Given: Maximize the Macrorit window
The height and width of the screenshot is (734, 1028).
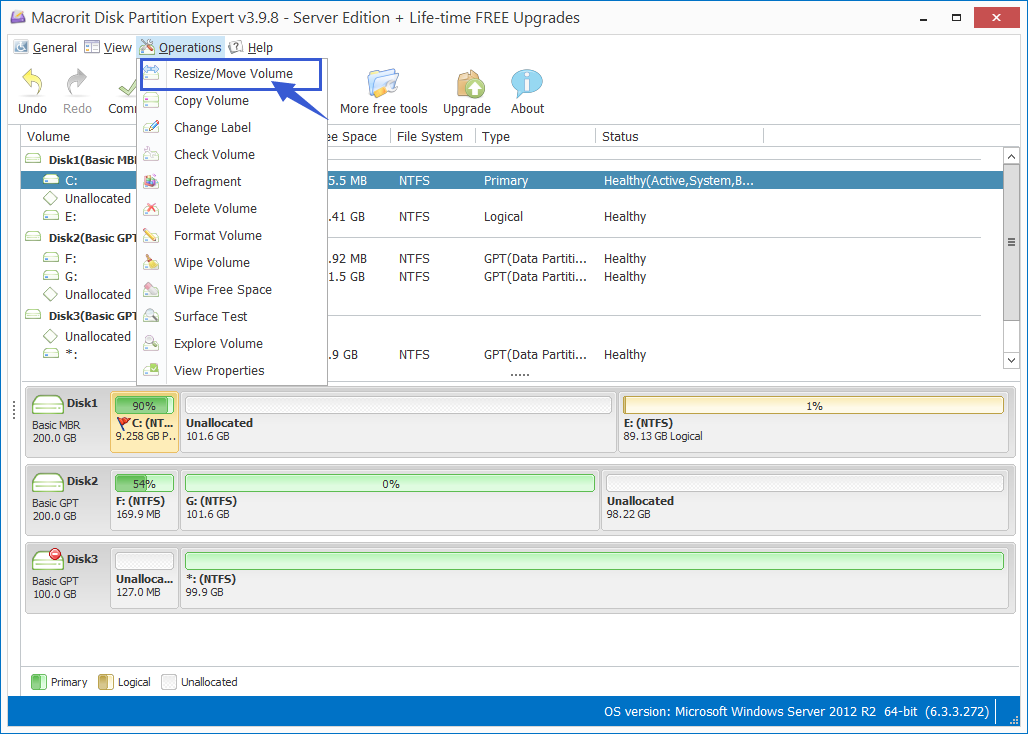Looking at the screenshot, I should 957,18.
